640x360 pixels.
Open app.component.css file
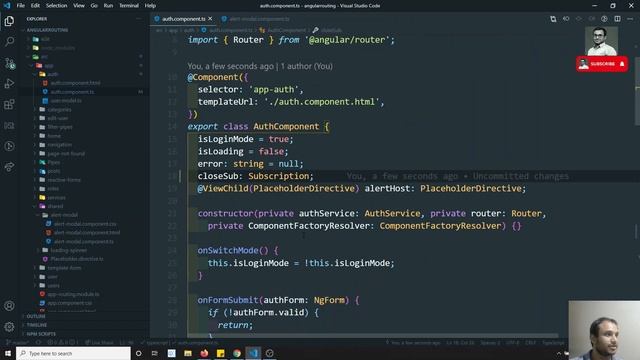(x=69, y=303)
